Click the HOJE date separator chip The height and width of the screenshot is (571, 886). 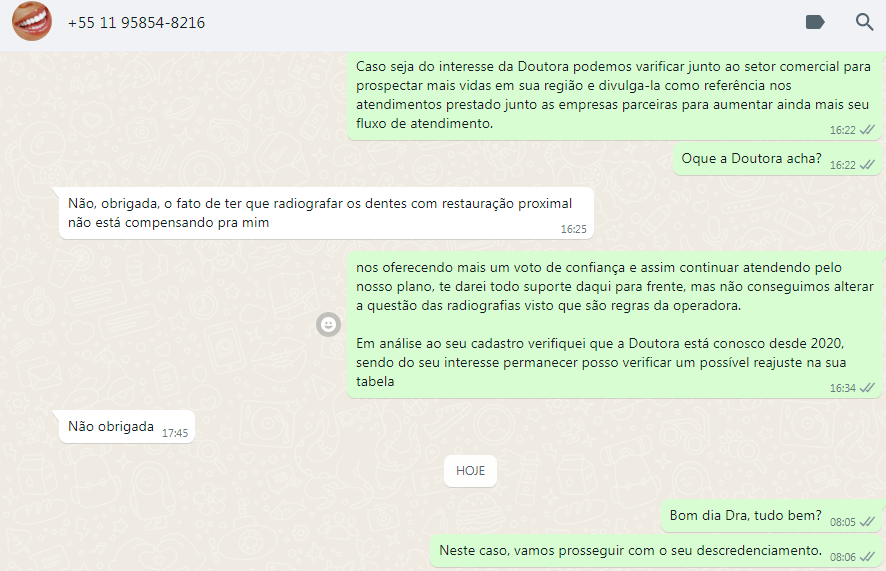pos(470,470)
